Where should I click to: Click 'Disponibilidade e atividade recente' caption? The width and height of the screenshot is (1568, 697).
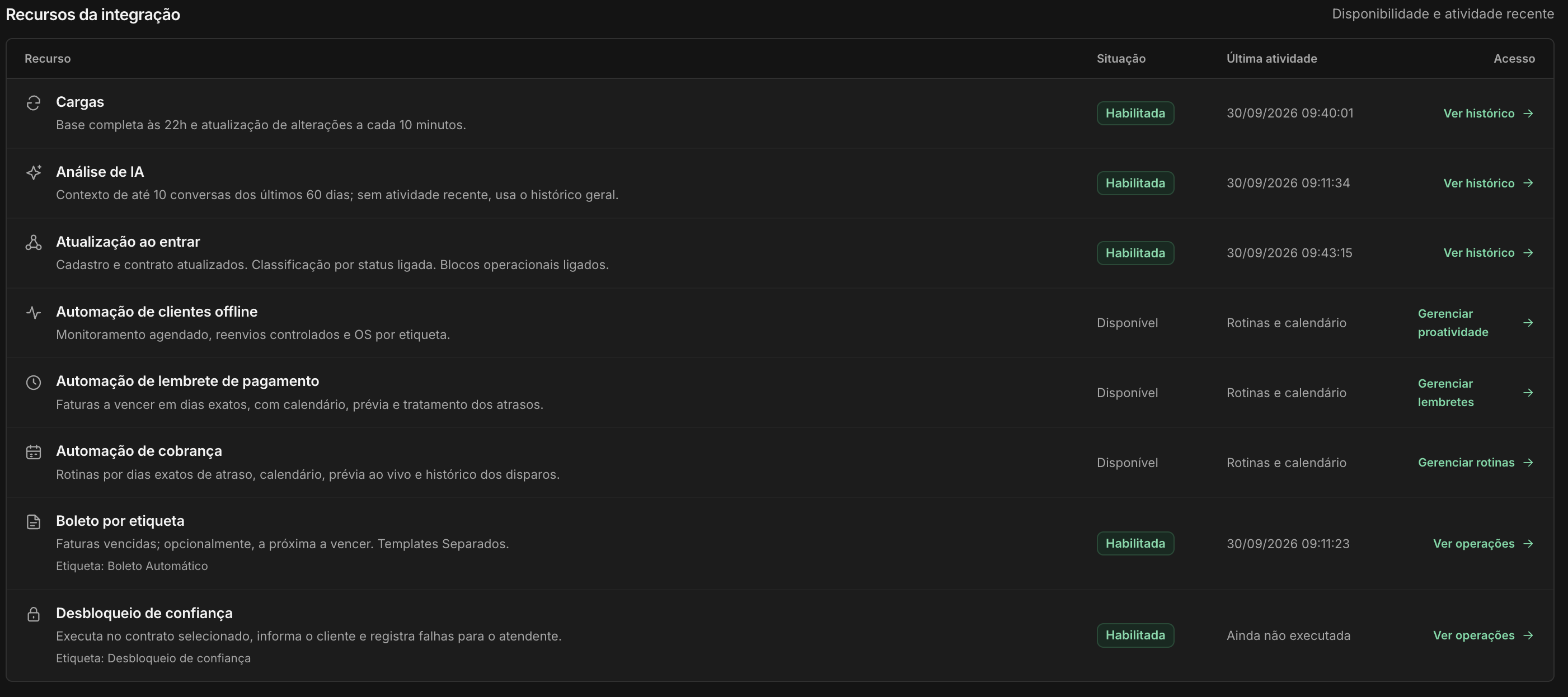click(1443, 14)
